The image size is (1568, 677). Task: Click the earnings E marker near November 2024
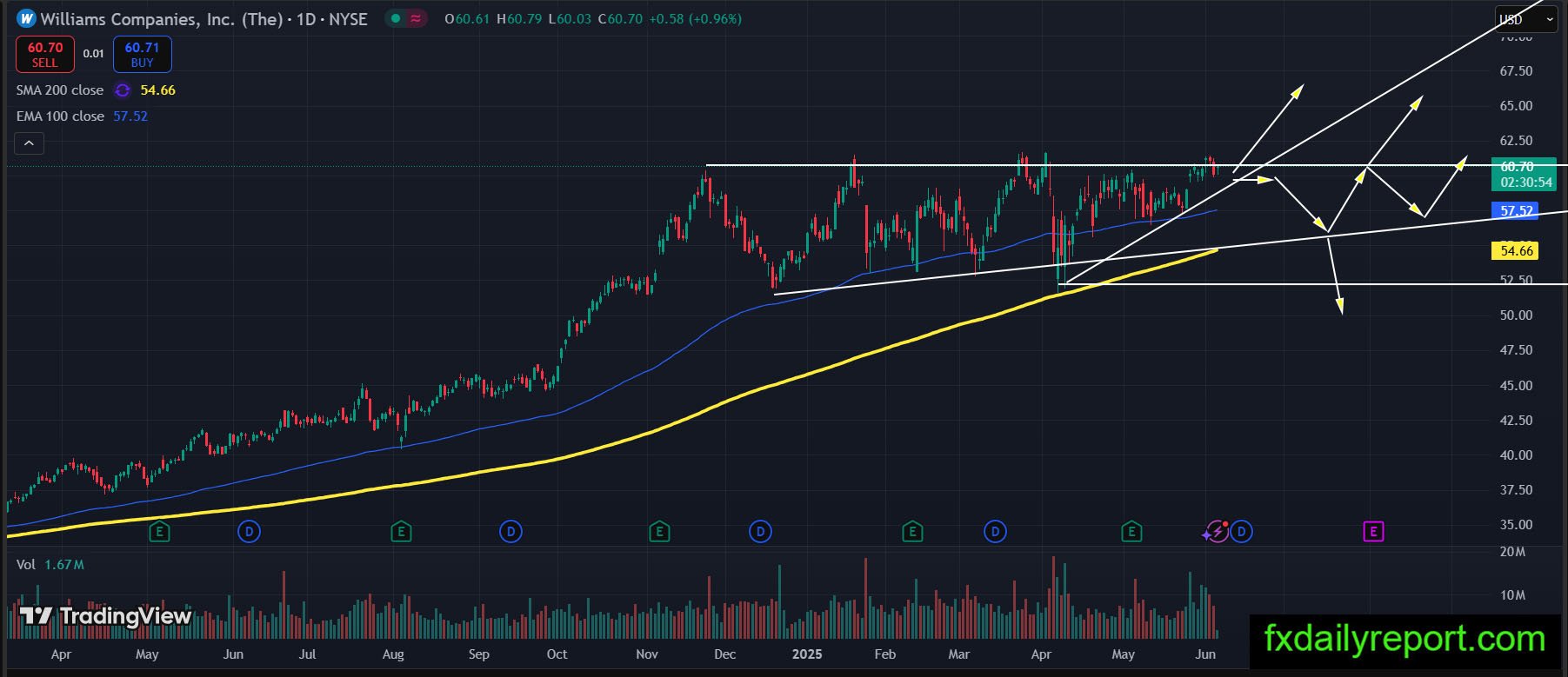pos(659,531)
